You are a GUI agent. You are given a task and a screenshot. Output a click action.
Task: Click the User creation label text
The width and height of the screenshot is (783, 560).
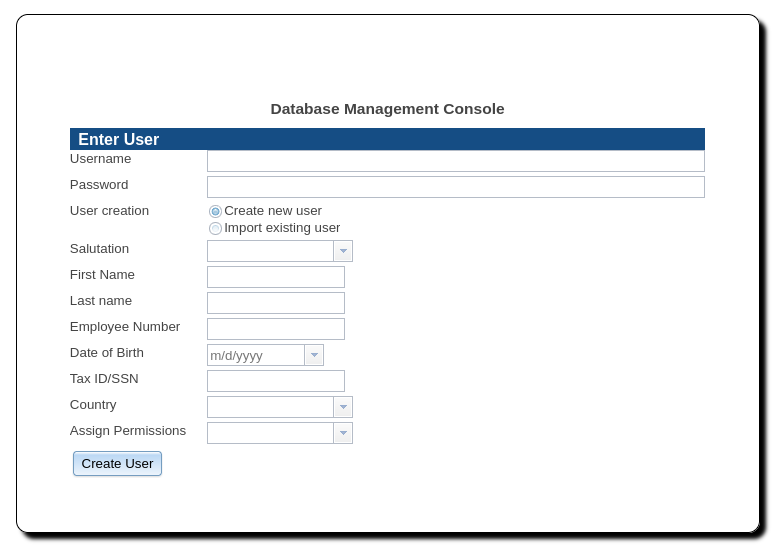(x=109, y=211)
